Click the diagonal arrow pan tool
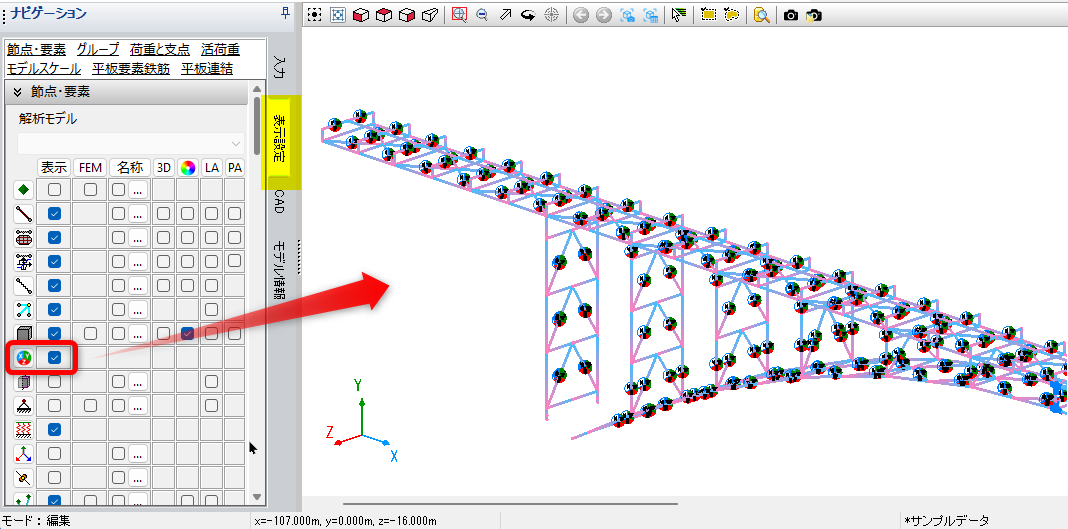 coord(505,14)
